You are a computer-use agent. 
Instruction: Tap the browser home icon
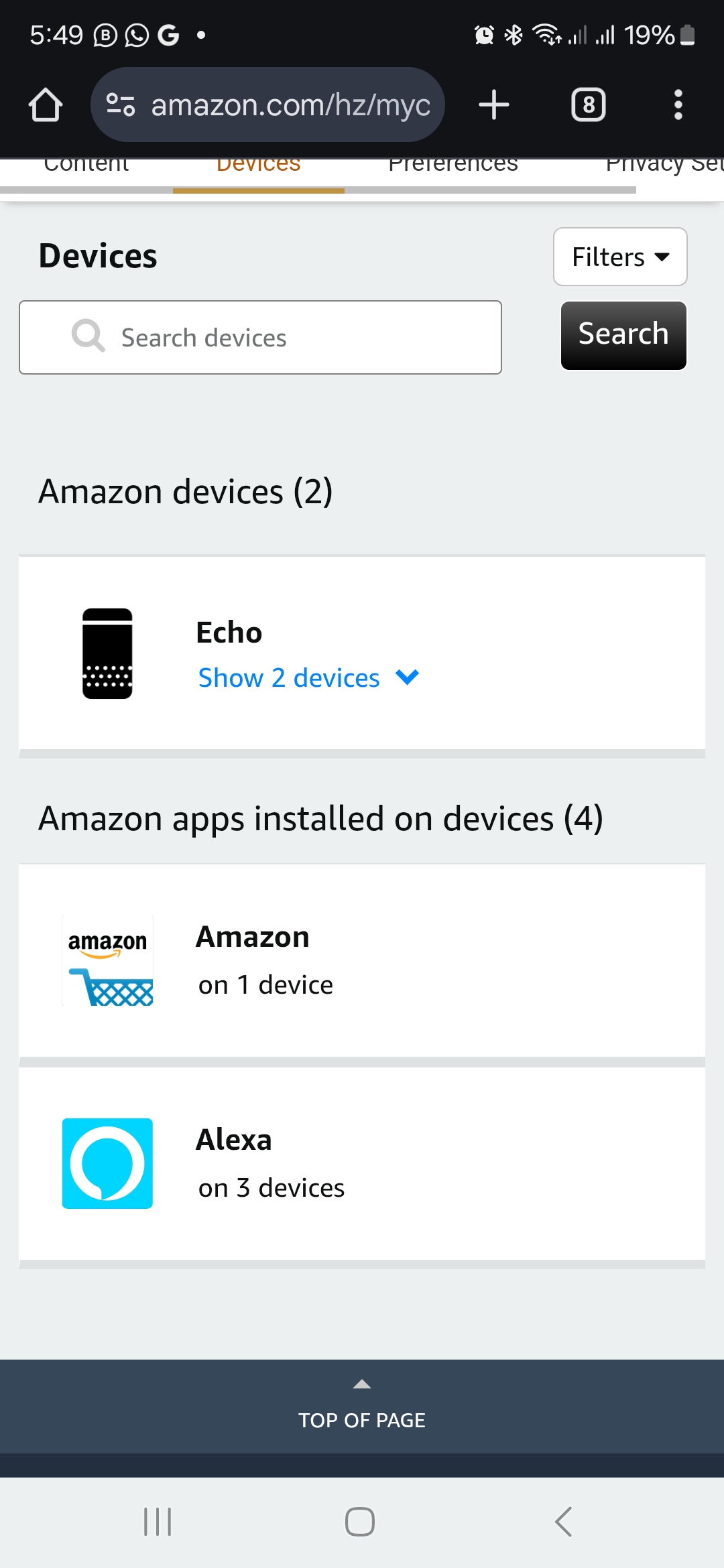(46, 105)
